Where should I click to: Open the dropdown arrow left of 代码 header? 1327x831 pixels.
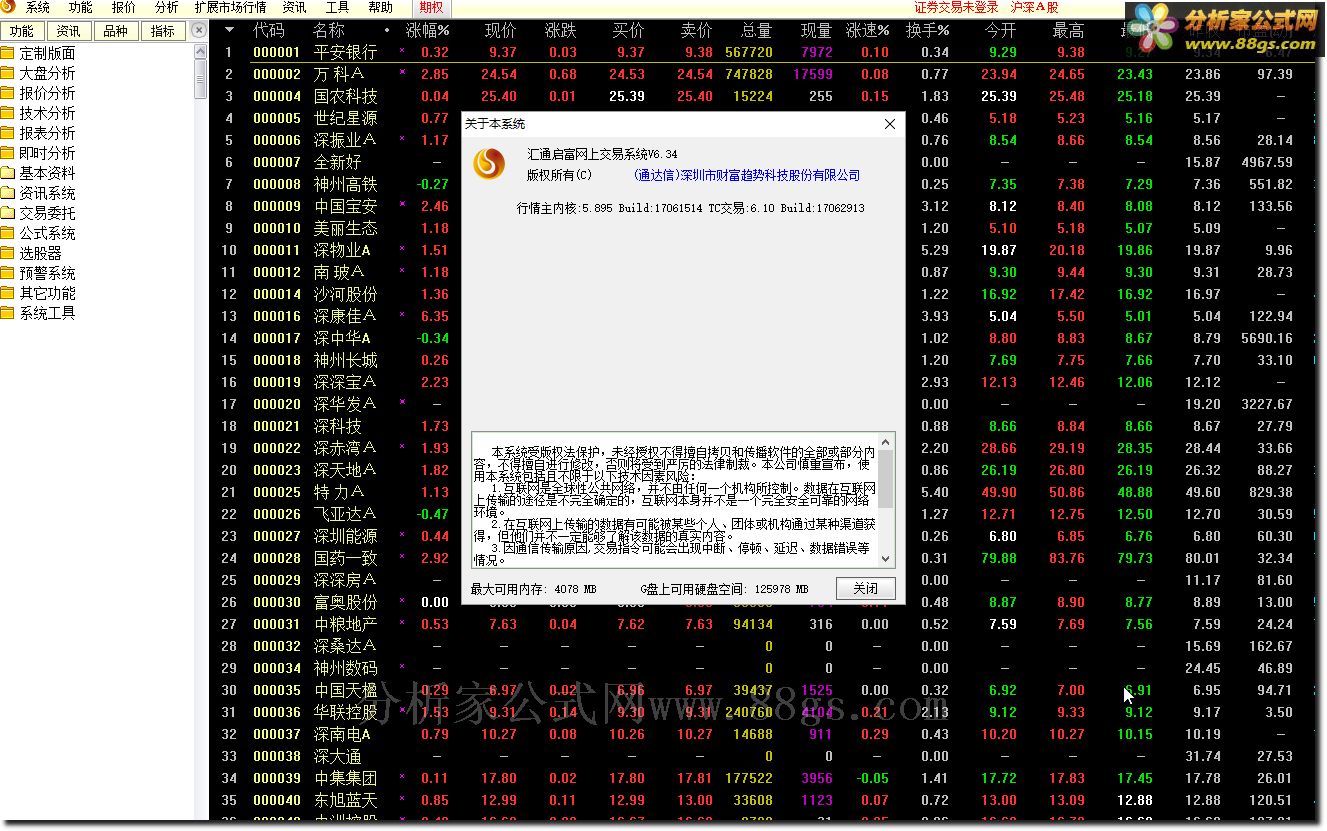tap(230, 31)
